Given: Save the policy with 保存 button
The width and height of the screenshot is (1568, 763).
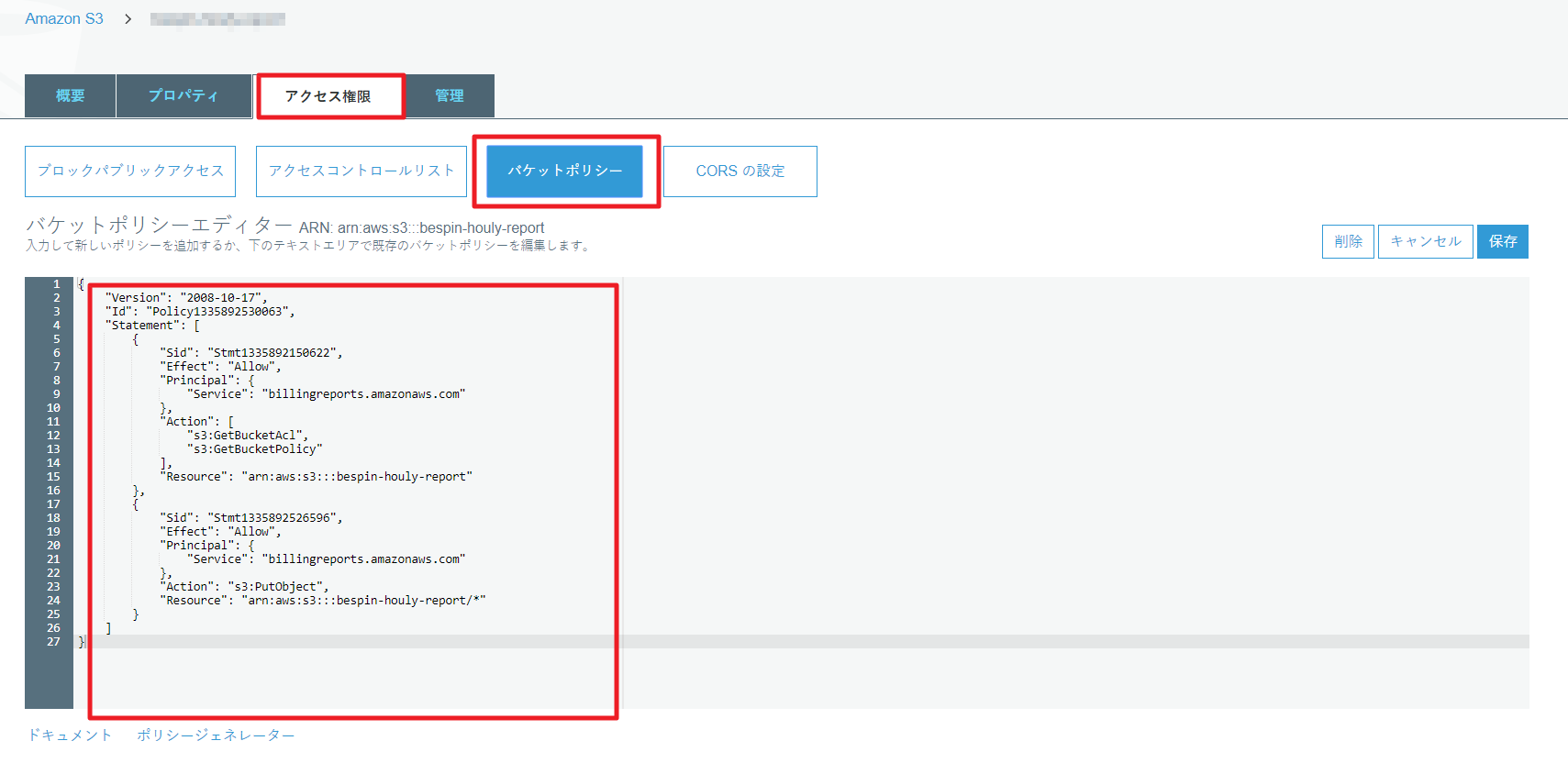Looking at the screenshot, I should point(1502,241).
